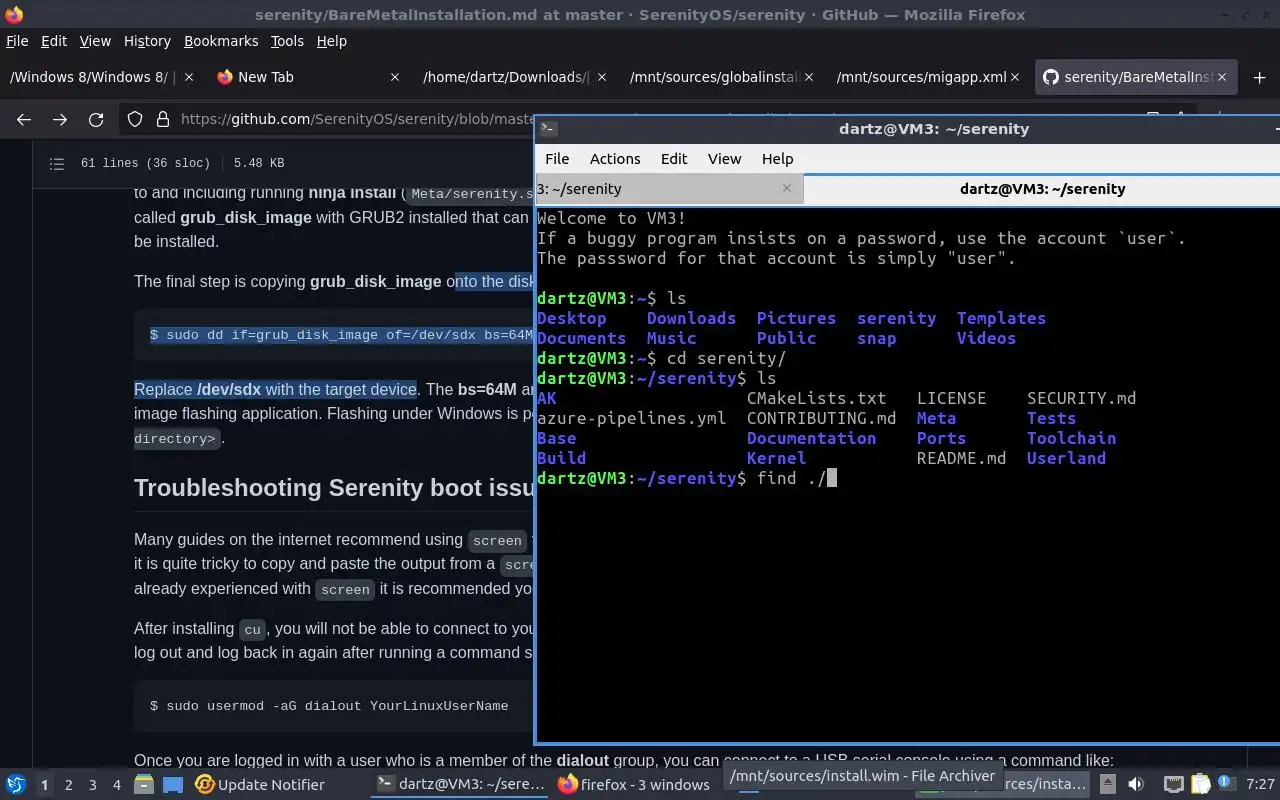The image size is (1280, 800).
Task: Click the taskbar clock showing 7:27
Action: pyautogui.click(x=1261, y=785)
